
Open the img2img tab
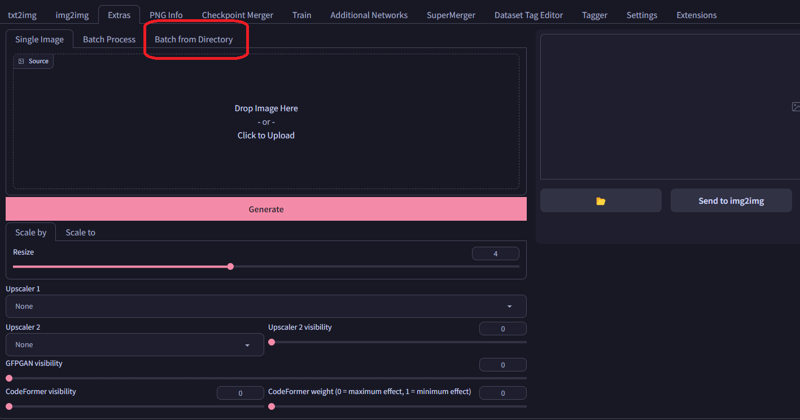coord(72,15)
